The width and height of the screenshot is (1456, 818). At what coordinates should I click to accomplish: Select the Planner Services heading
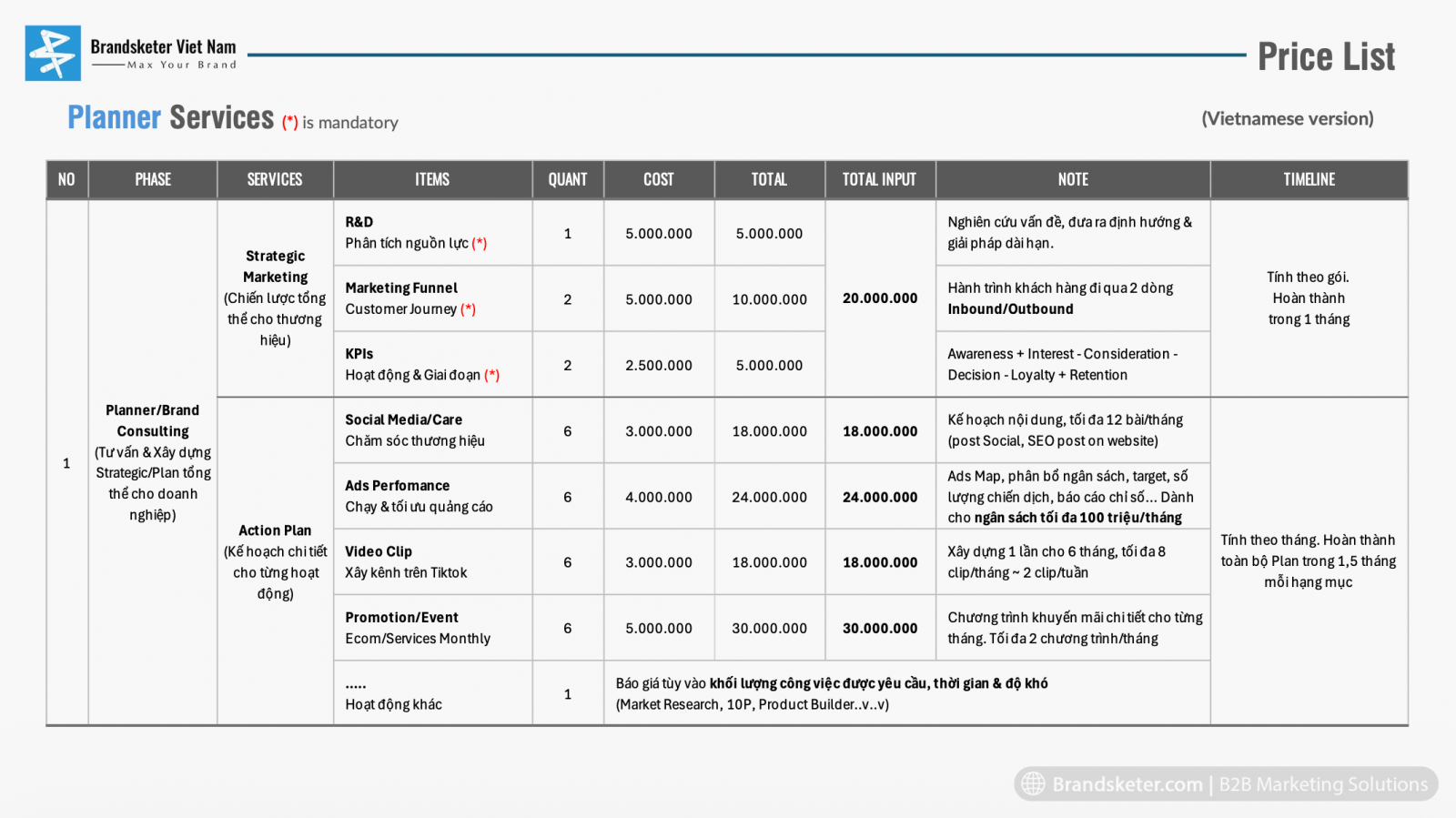tap(170, 118)
